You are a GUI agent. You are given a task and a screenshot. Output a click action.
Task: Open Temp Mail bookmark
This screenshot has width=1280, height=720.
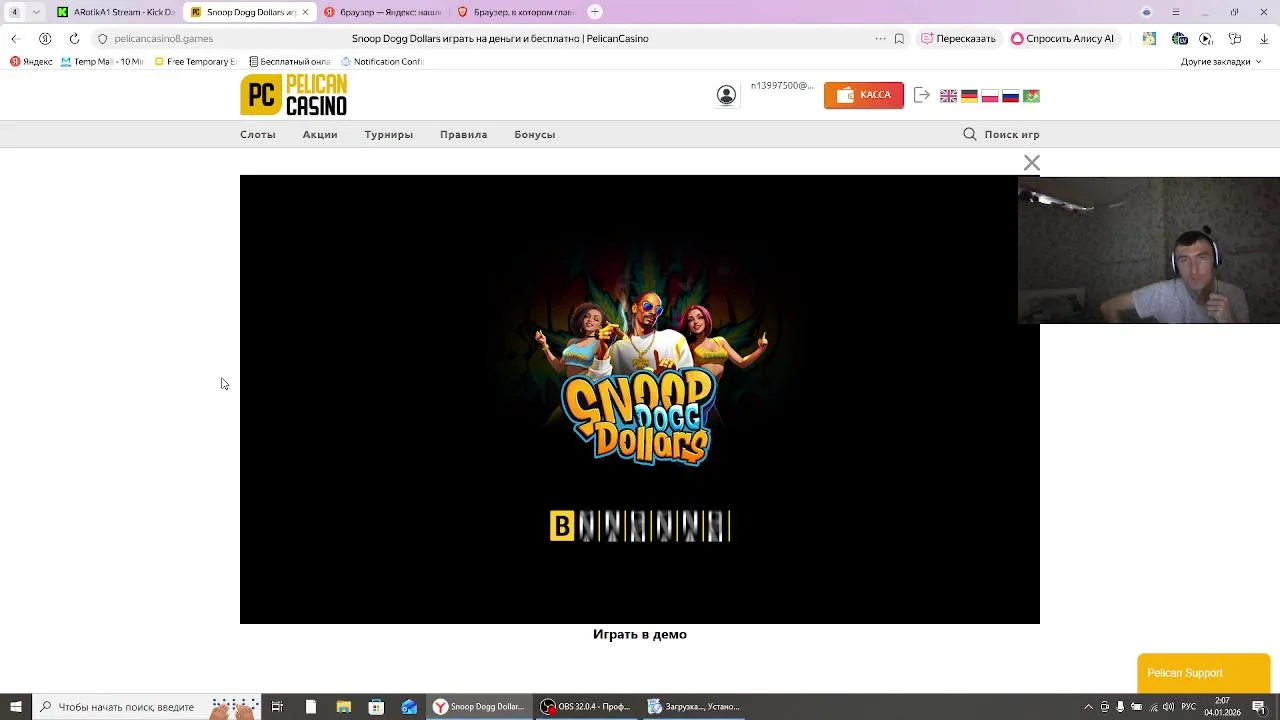click(102, 61)
